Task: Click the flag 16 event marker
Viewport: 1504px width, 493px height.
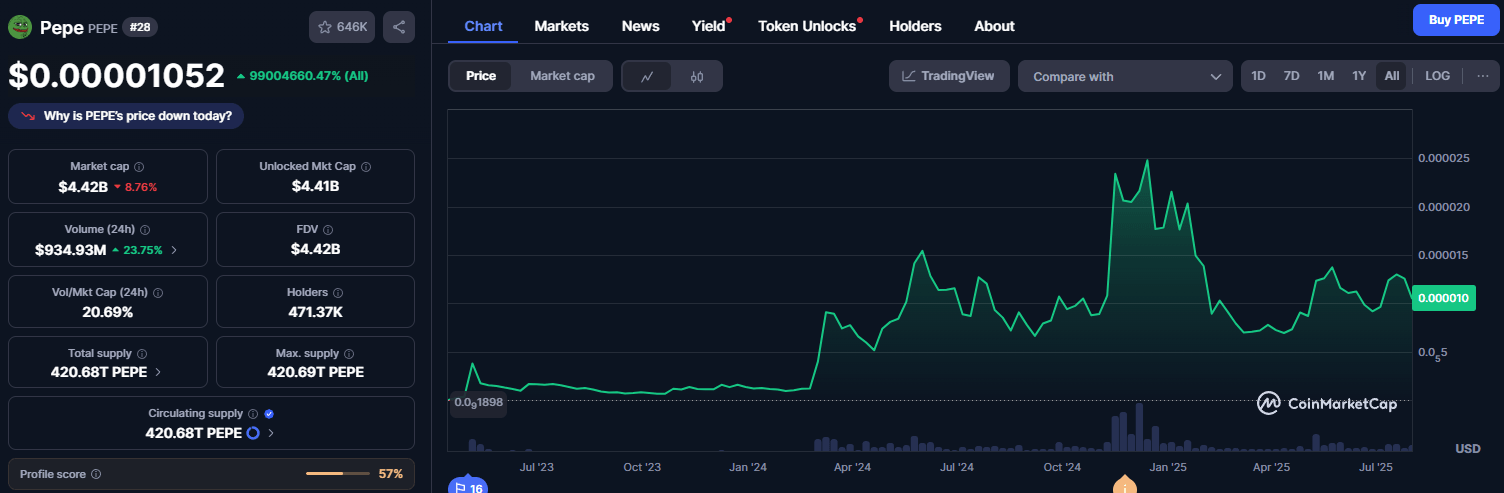Action: pos(467,487)
